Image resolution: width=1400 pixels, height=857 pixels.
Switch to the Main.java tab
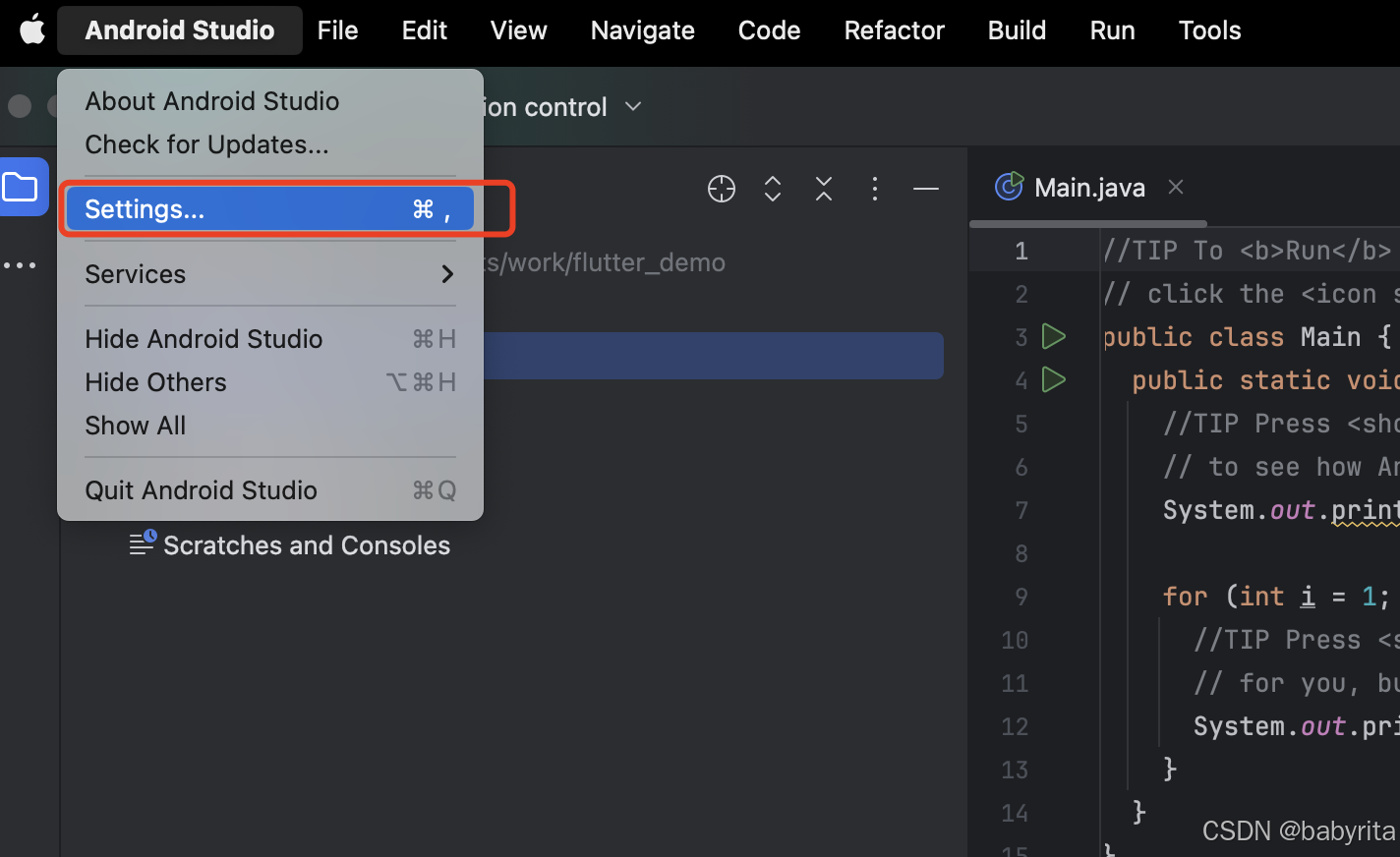[x=1089, y=188]
